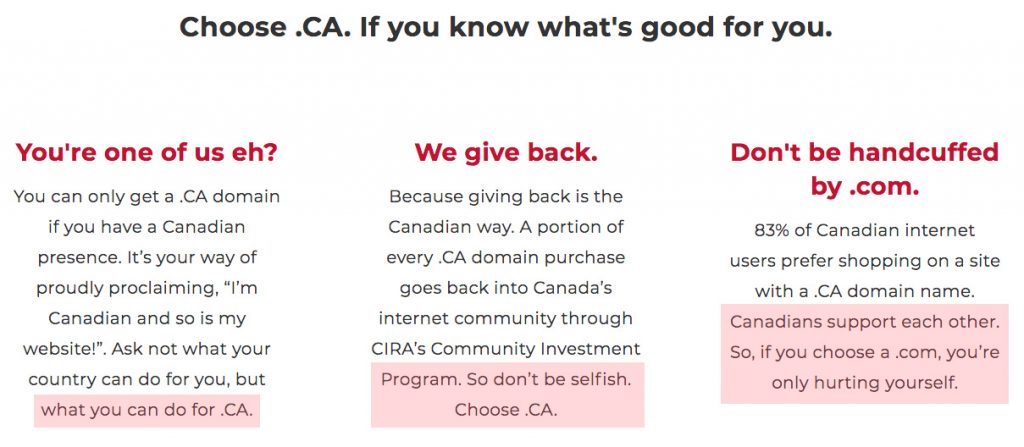Click 'every .CA domain purchase' text

coord(506,257)
